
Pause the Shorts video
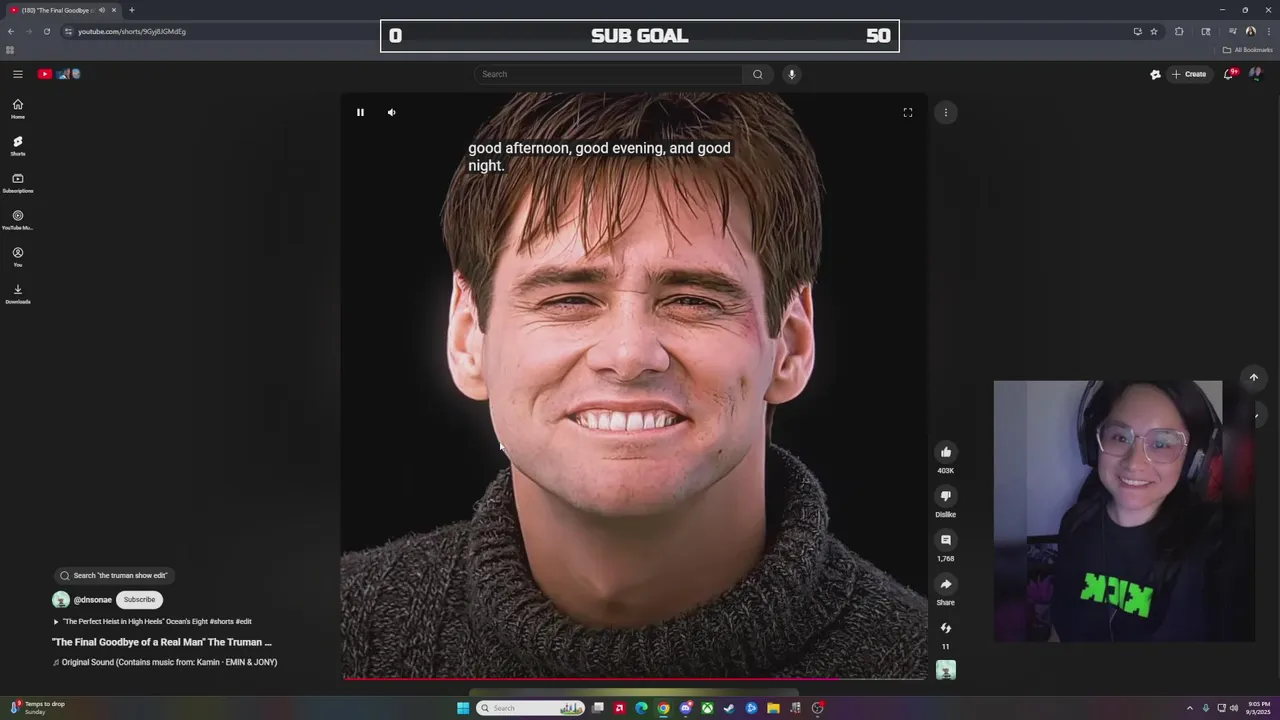(360, 112)
